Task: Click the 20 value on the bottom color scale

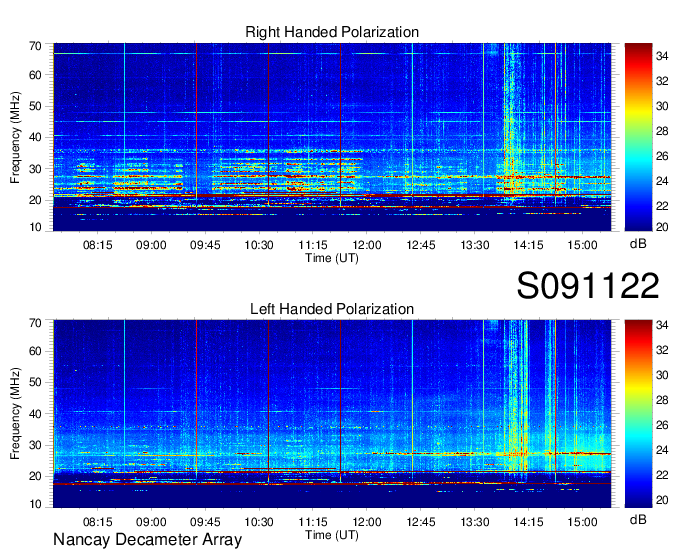Action: click(662, 500)
